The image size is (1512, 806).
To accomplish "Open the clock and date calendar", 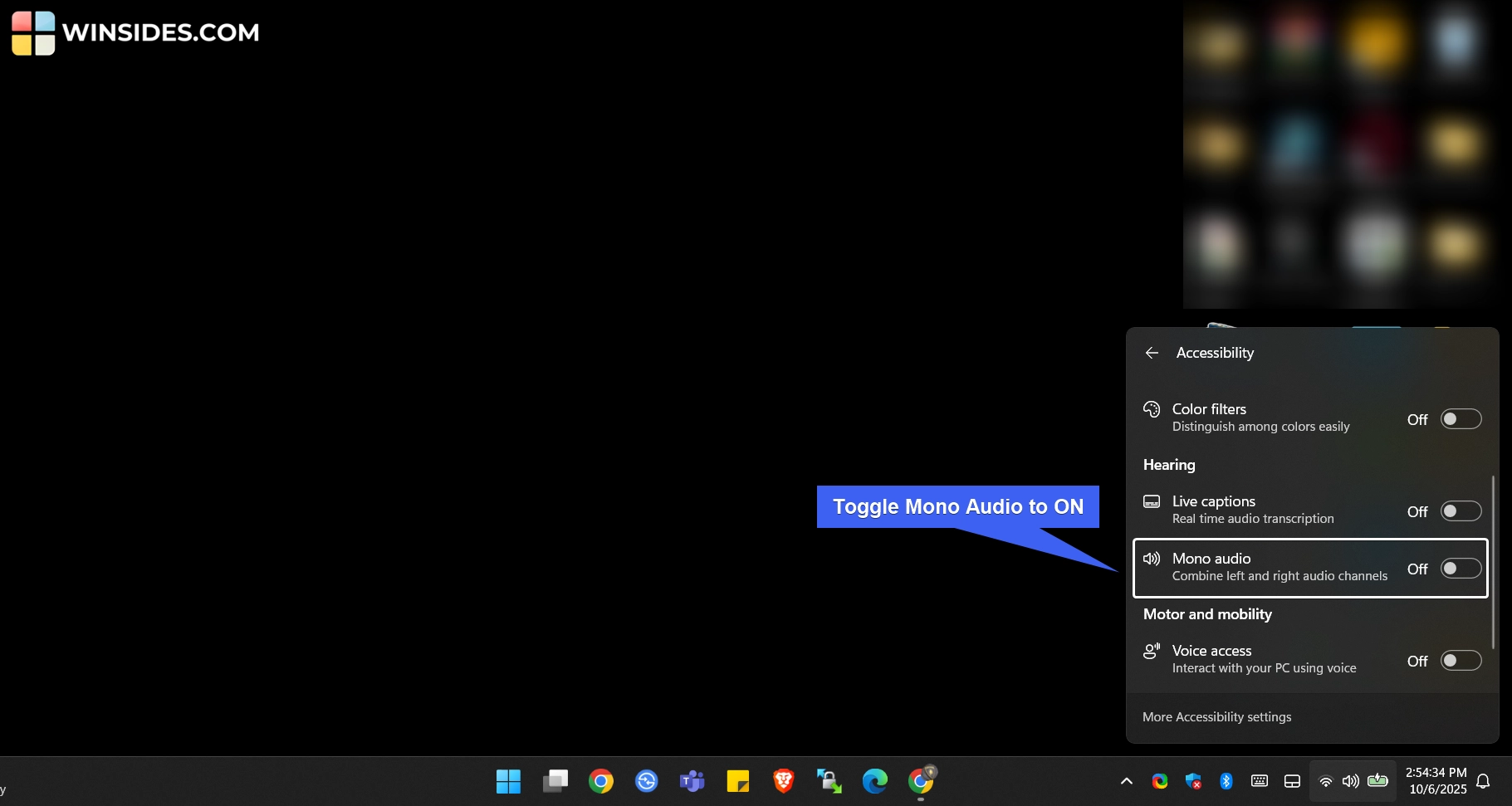I will pos(1436,781).
